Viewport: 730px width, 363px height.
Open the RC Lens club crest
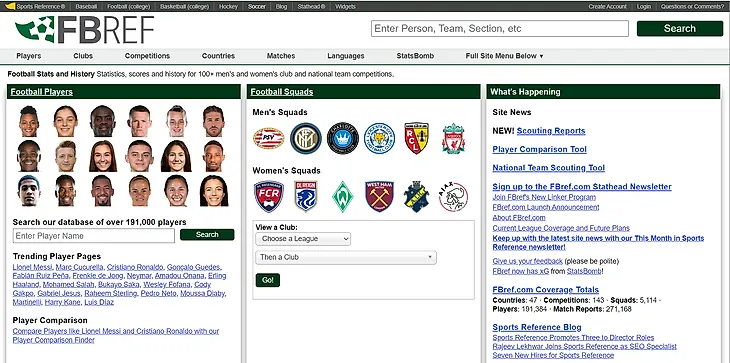416,138
